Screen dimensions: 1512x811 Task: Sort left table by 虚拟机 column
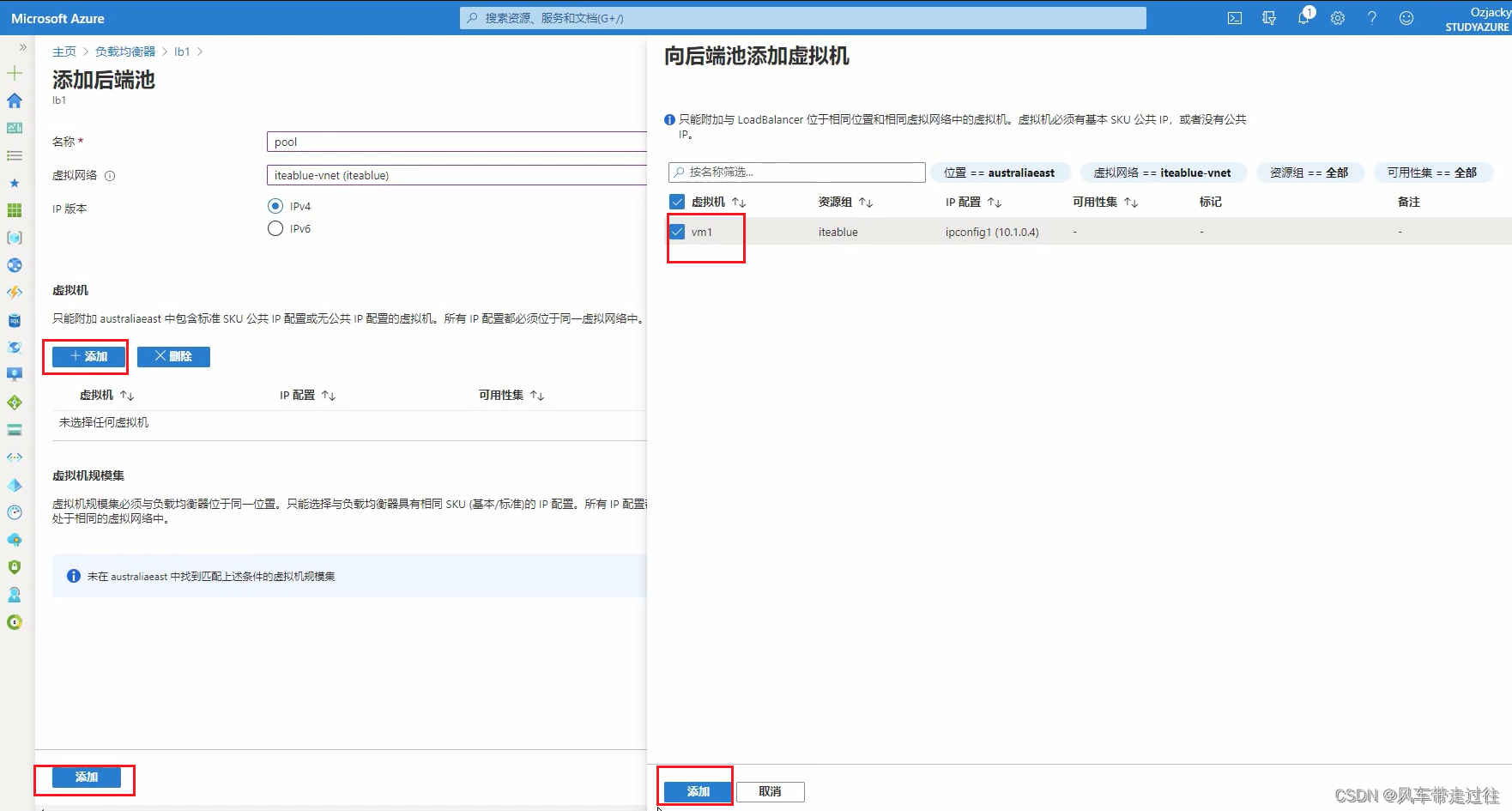(x=106, y=395)
